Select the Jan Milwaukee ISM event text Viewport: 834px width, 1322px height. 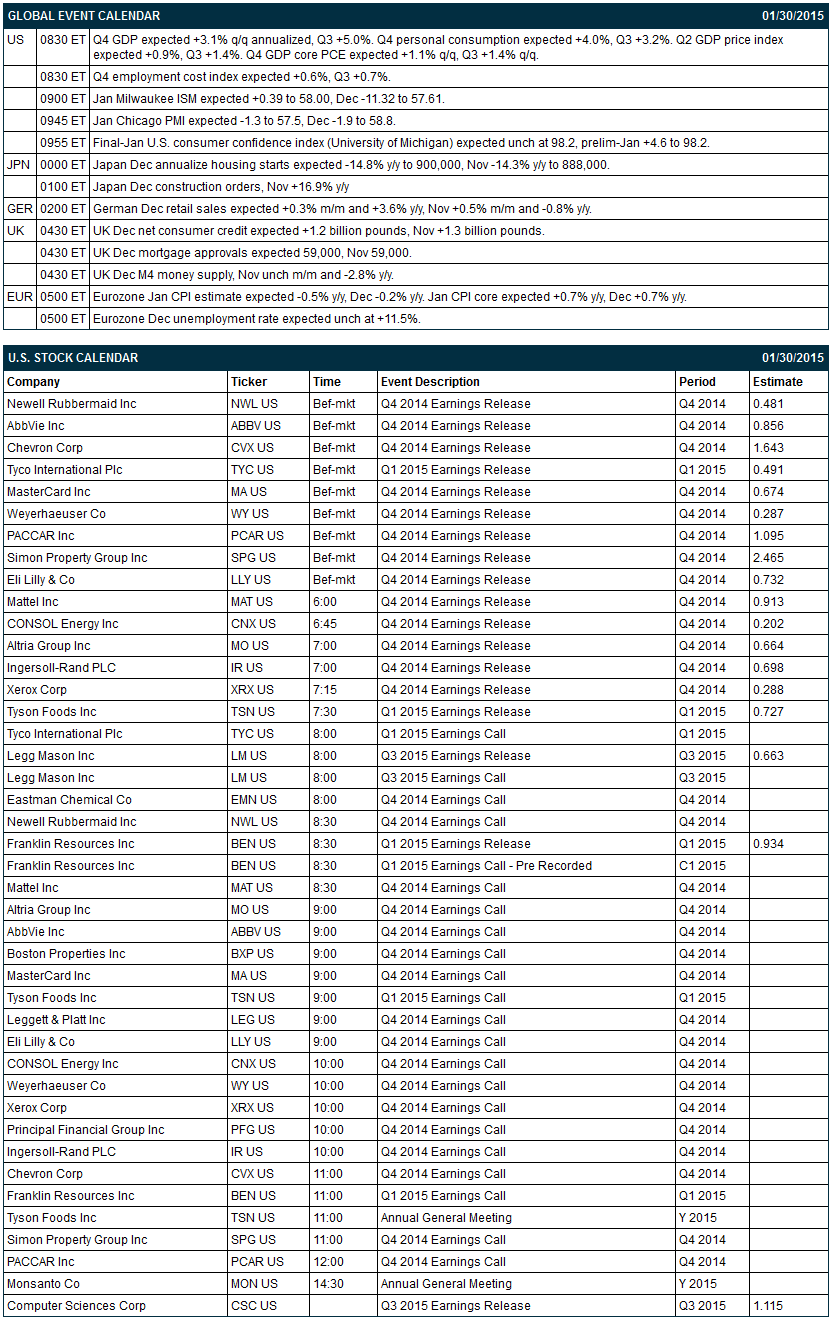[x=269, y=99]
